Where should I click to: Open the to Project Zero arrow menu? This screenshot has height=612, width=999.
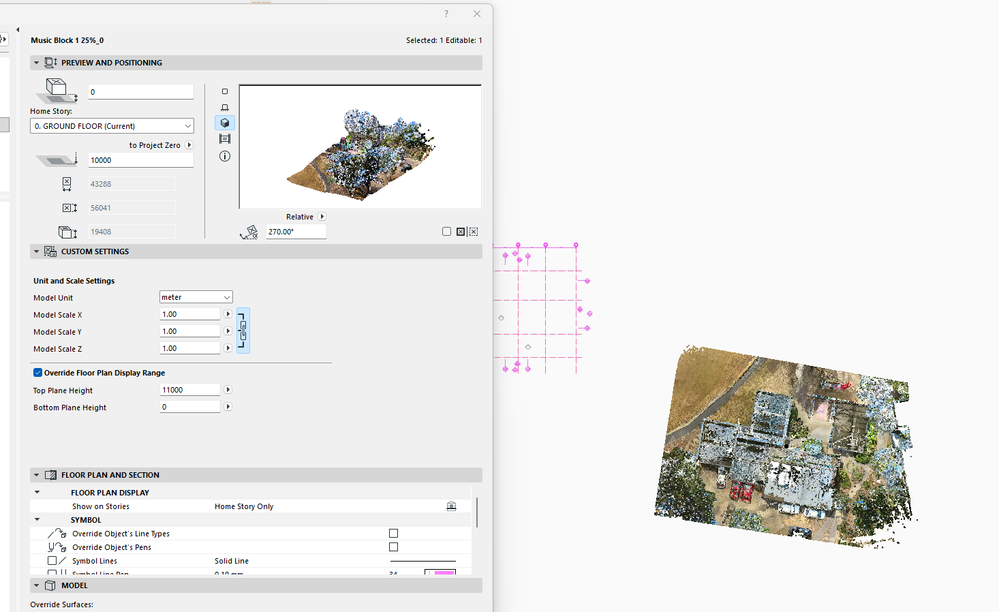click(189, 145)
